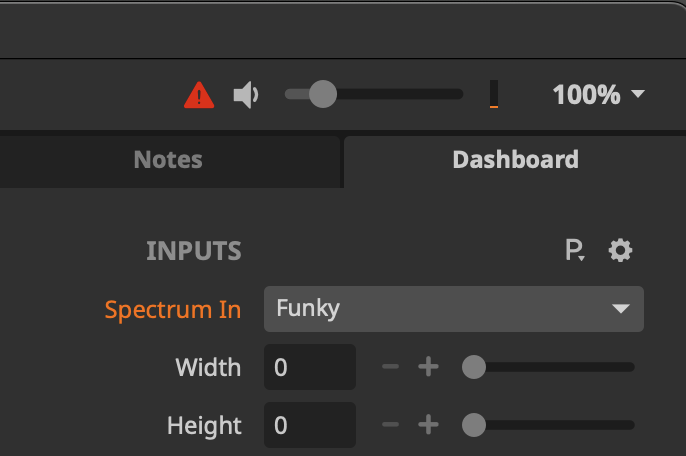Increase Height with the plus button
The width and height of the screenshot is (686, 456).
pyautogui.click(x=429, y=426)
